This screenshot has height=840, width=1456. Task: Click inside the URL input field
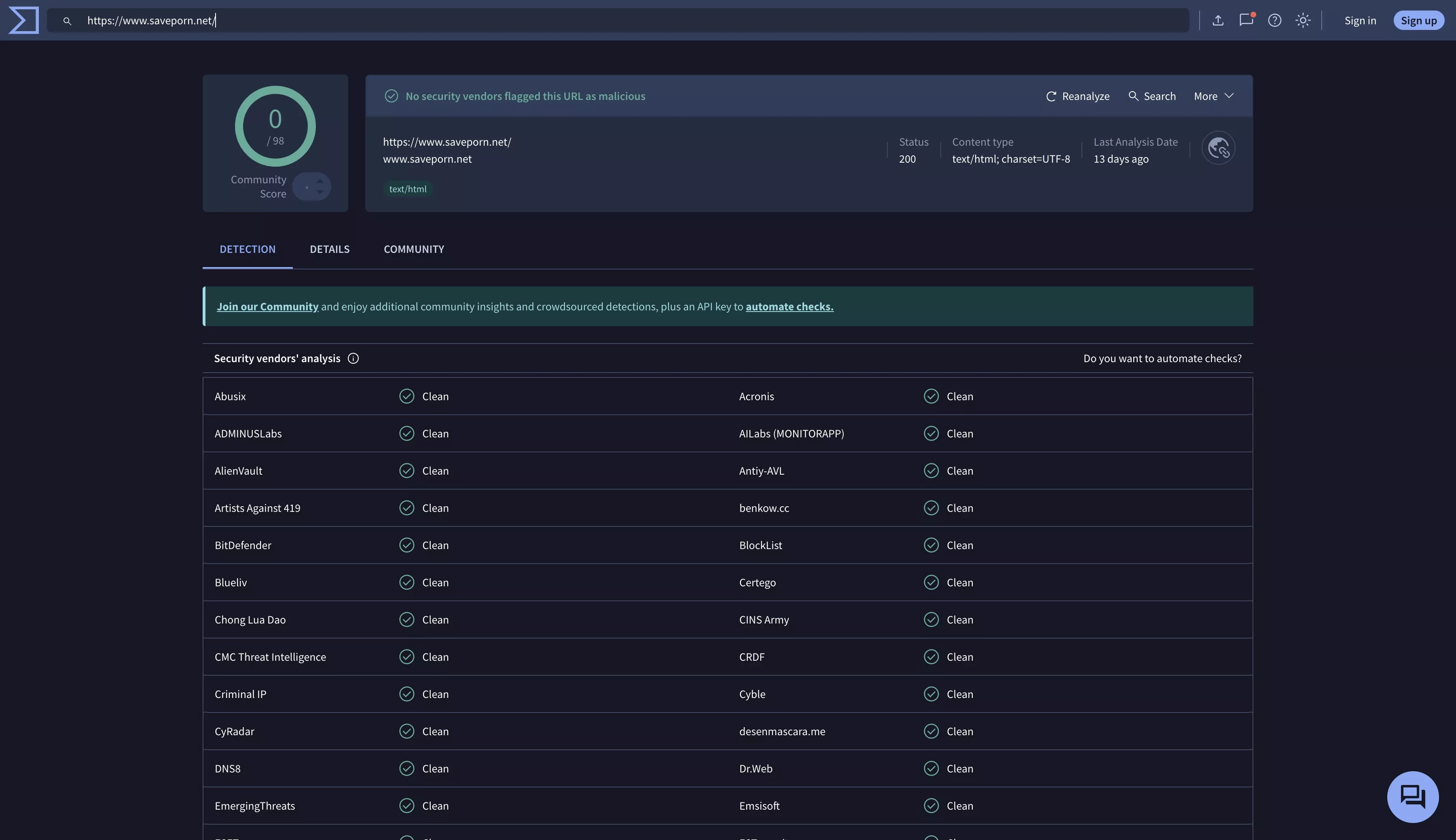(x=346, y=20)
